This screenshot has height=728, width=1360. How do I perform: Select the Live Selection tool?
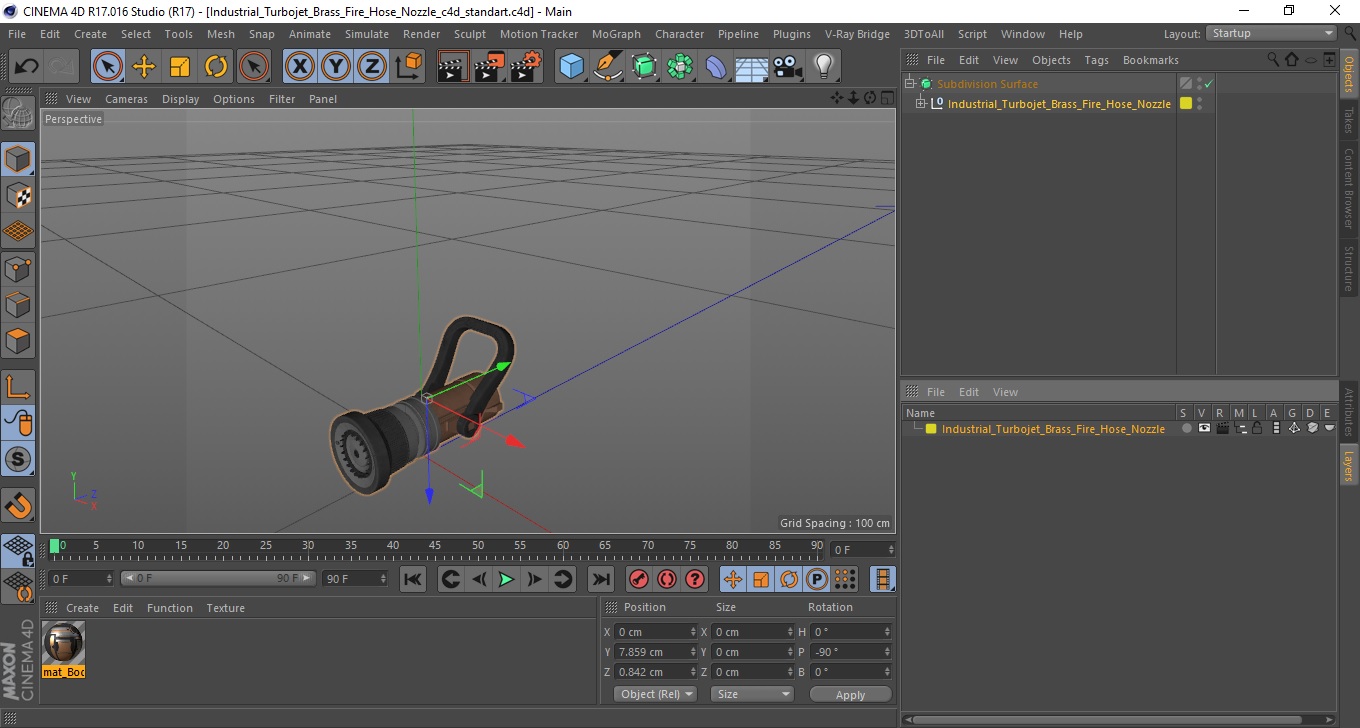tap(108, 67)
